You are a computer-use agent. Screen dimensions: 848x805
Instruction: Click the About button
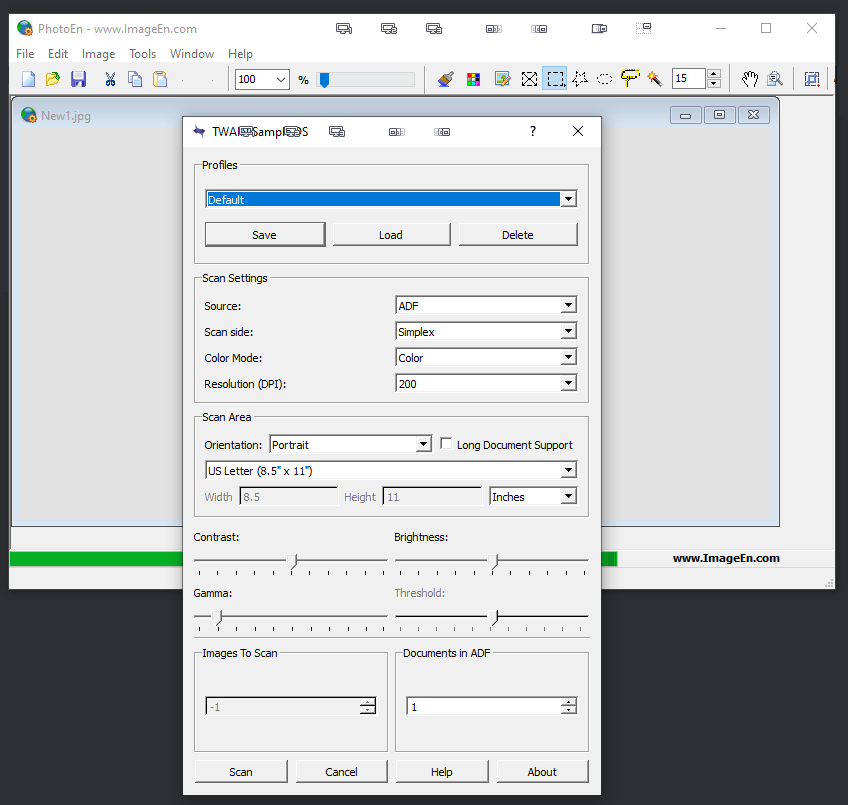pyautogui.click(x=542, y=771)
